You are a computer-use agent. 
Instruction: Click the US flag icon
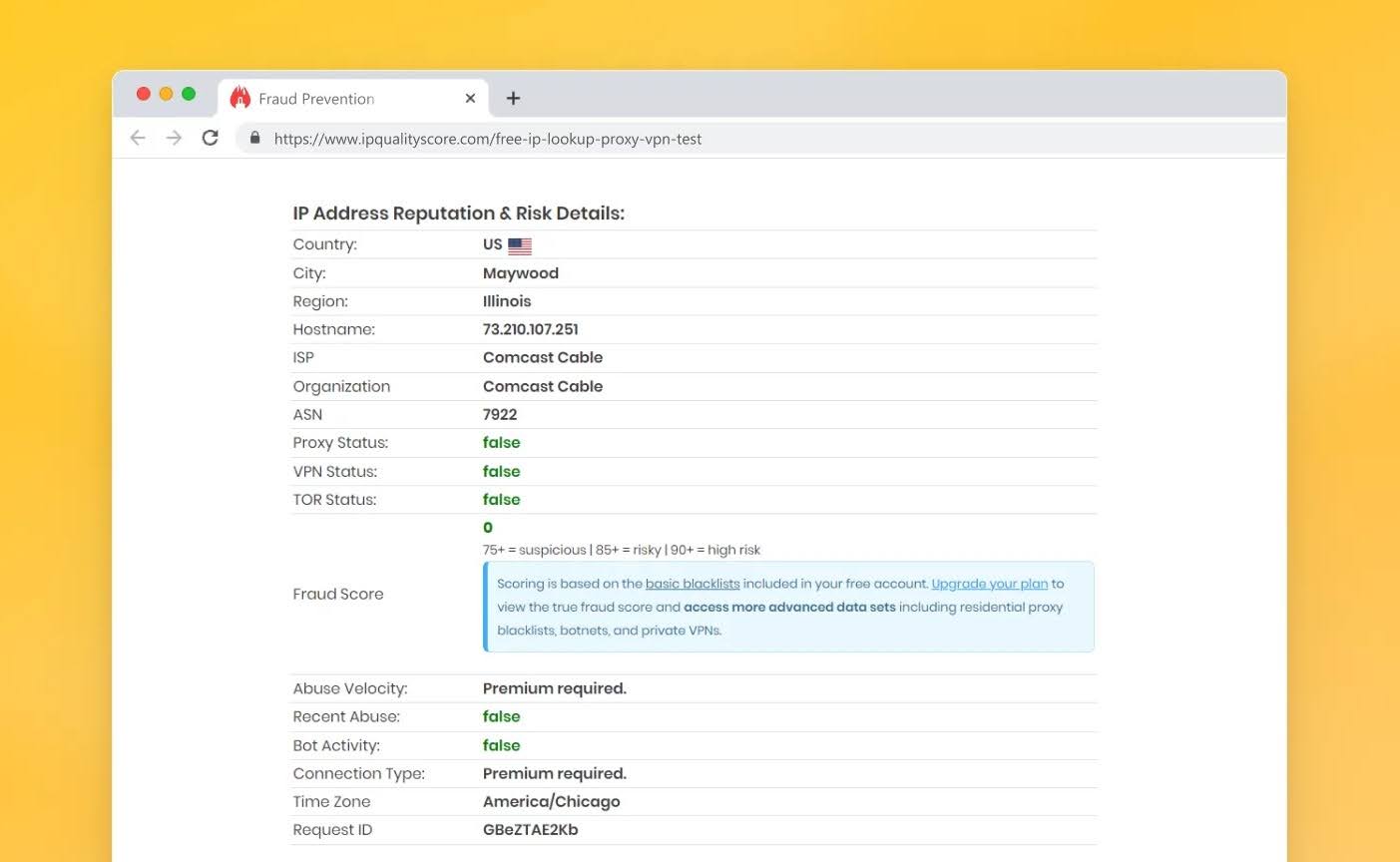point(520,245)
